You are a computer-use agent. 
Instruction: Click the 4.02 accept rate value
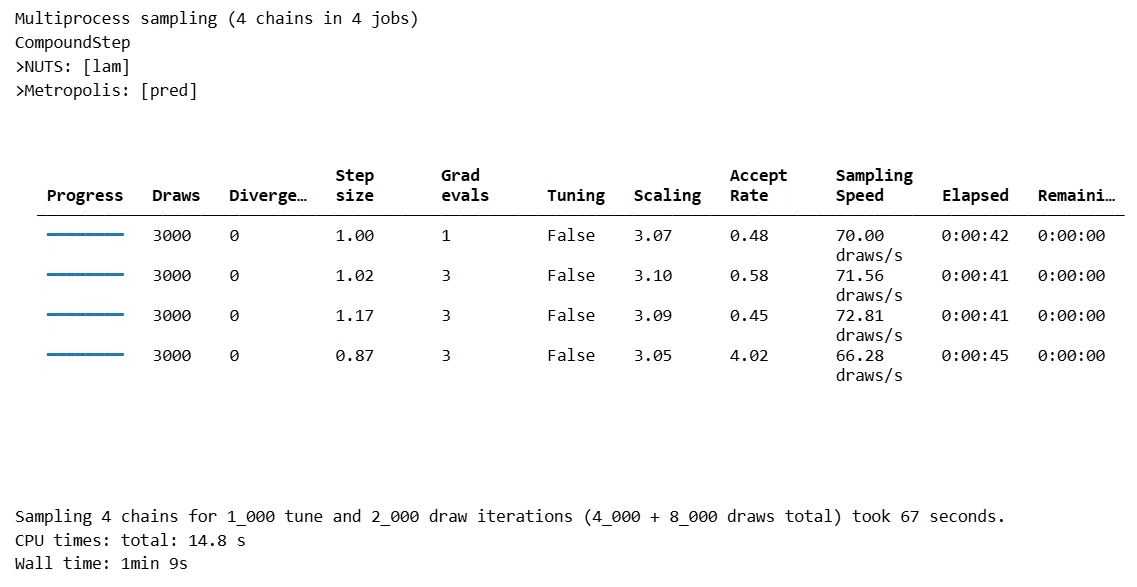[x=749, y=355]
